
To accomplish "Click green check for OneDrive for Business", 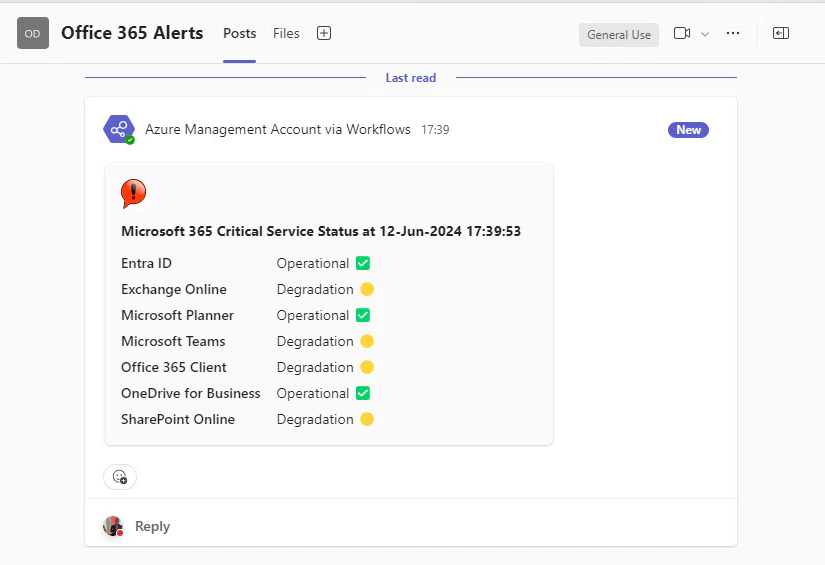I will [x=363, y=393].
